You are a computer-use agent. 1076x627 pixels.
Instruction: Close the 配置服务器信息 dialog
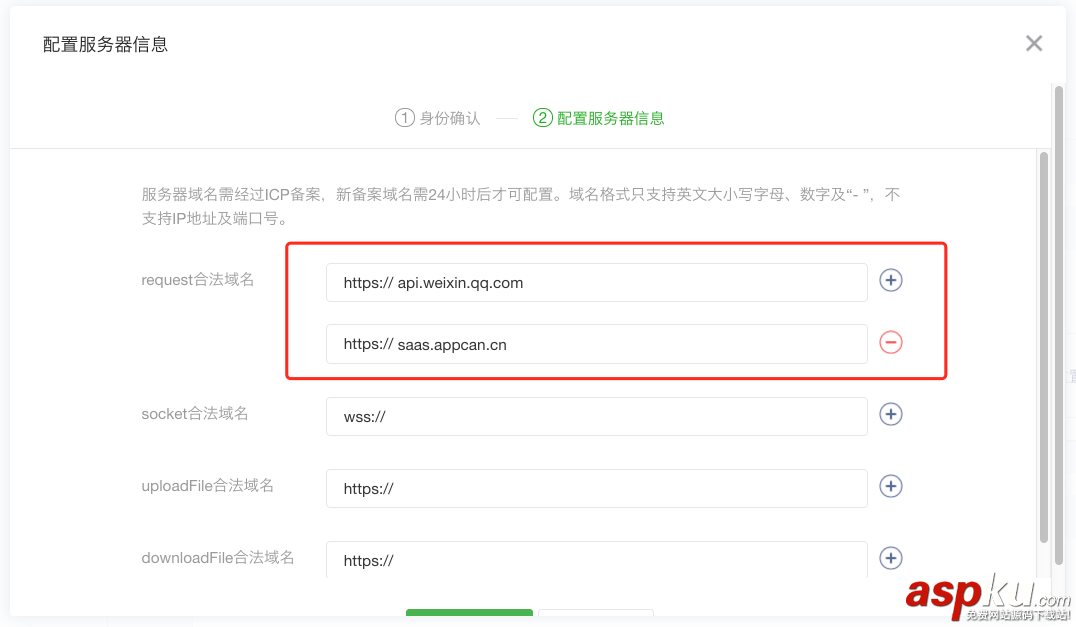[1033, 43]
